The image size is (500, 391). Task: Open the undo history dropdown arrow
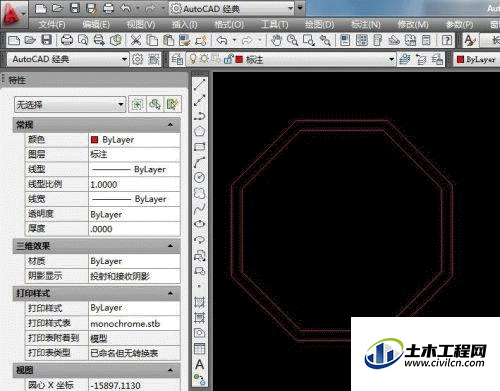coord(234,40)
